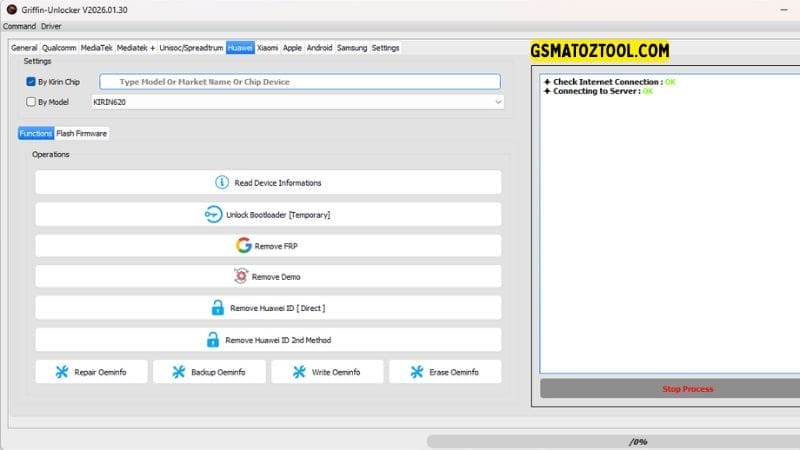This screenshot has width=800, height=450.
Task: Open the Flash Firmware tab
Action: coord(82,133)
